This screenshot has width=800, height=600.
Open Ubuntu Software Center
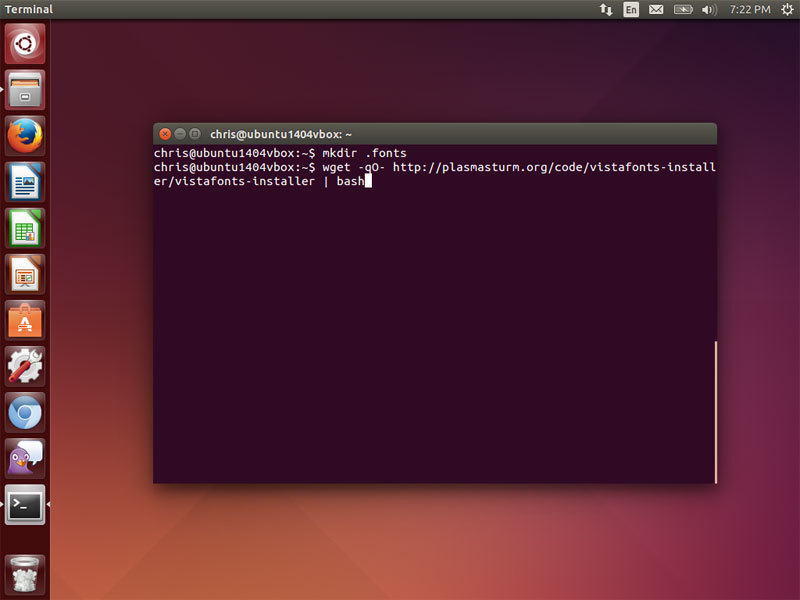[25, 320]
